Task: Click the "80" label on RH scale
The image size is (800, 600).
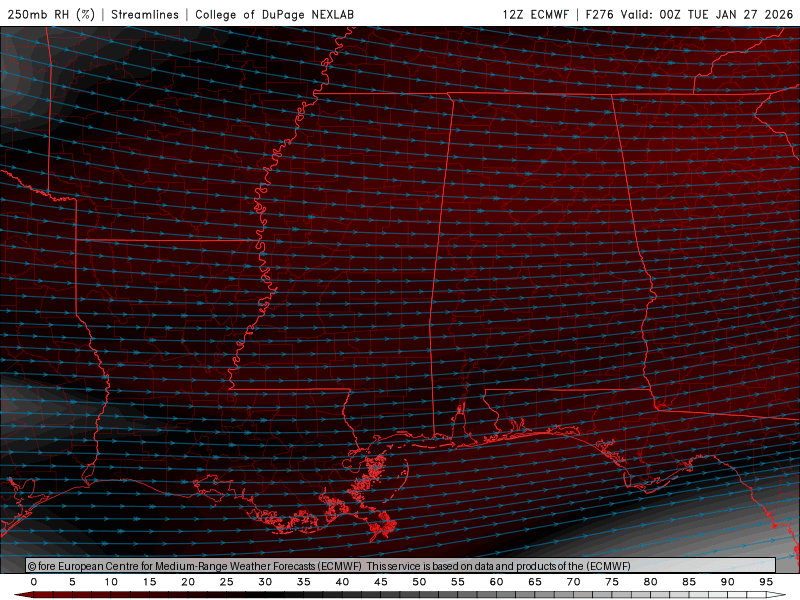Action: (651, 582)
